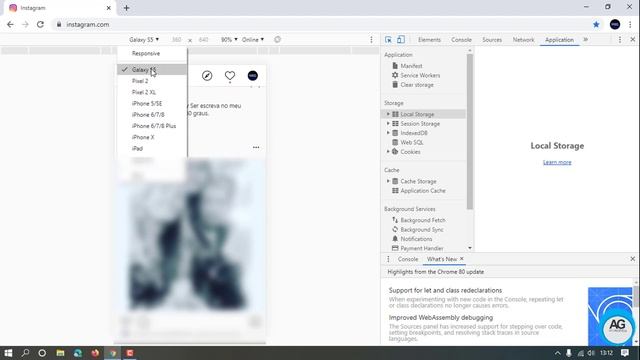Follow the Learn more link for Local Storage
The height and width of the screenshot is (360, 640).
557,162
